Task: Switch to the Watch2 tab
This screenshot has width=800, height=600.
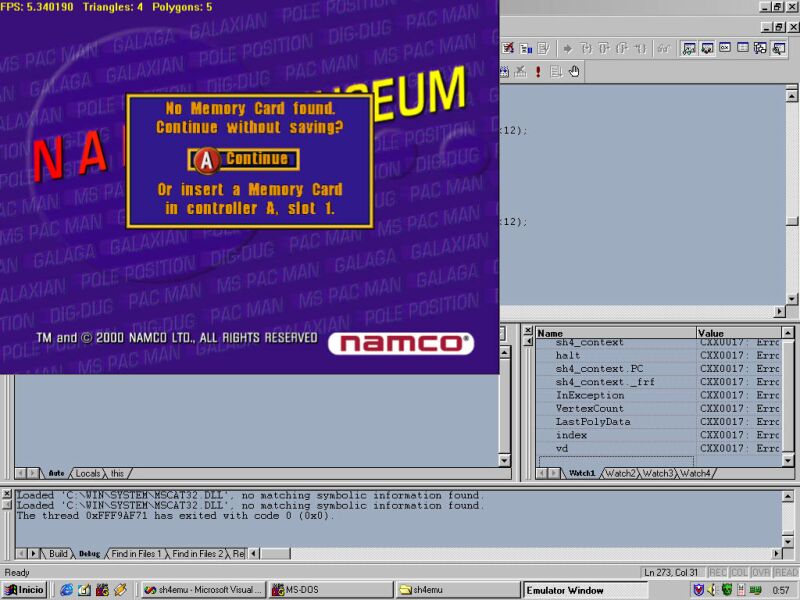Action: (x=620, y=473)
